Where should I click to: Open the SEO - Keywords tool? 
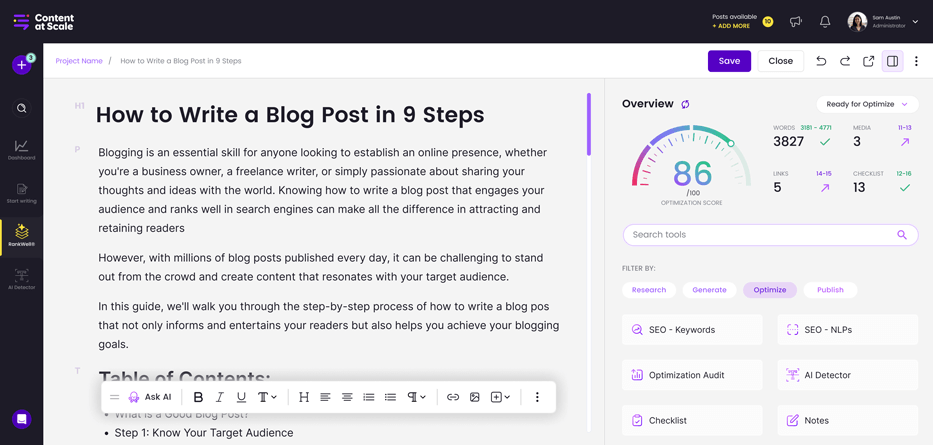pyautogui.click(x=692, y=330)
